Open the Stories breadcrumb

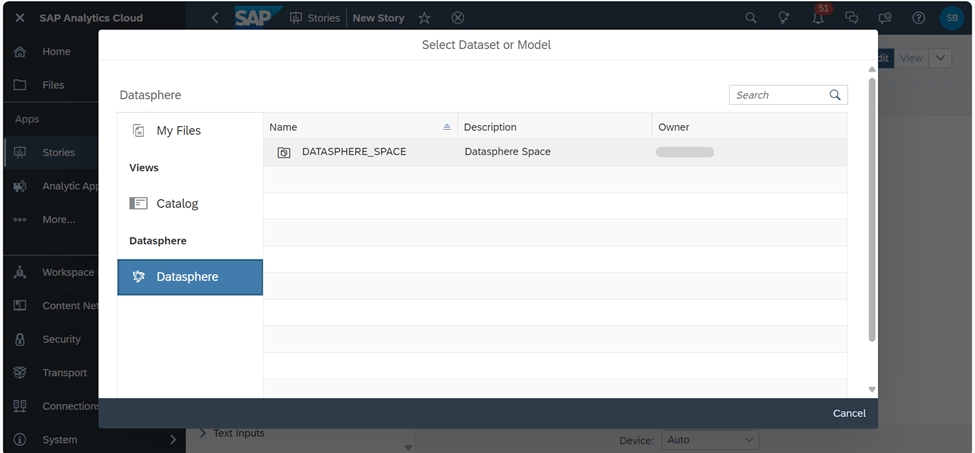(316, 18)
